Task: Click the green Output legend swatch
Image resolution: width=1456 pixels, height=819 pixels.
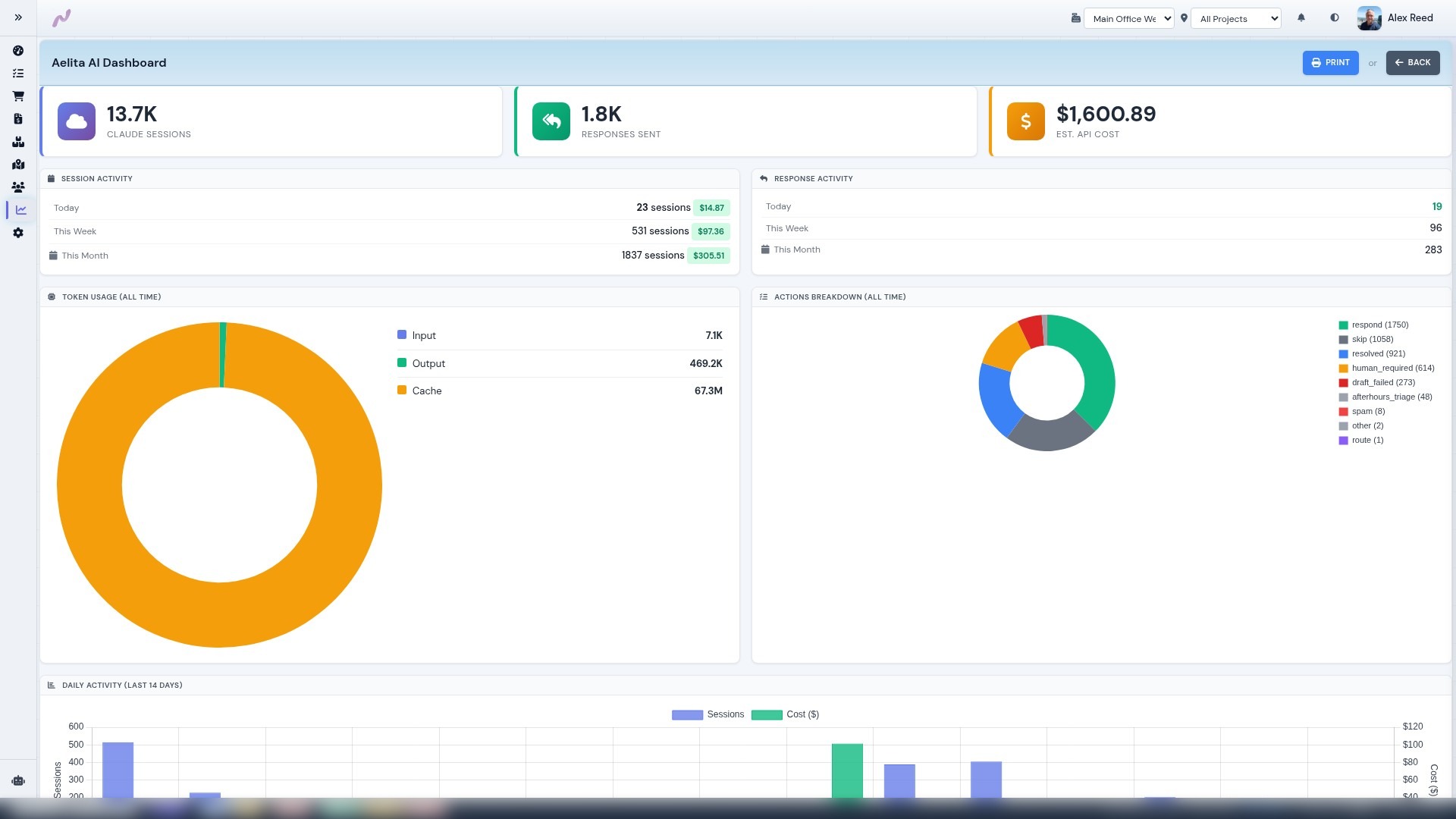Action: coord(402,362)
